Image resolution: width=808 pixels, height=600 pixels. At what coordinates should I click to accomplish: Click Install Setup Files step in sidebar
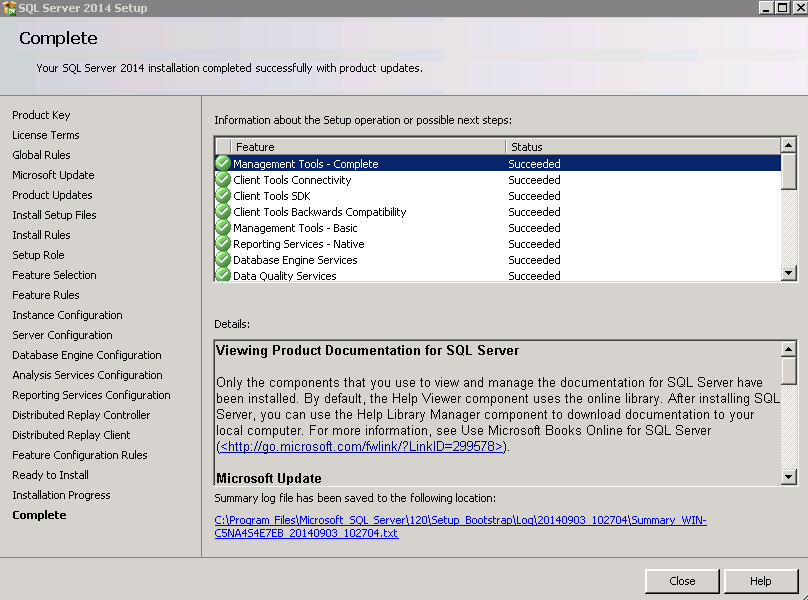[54, 215]
